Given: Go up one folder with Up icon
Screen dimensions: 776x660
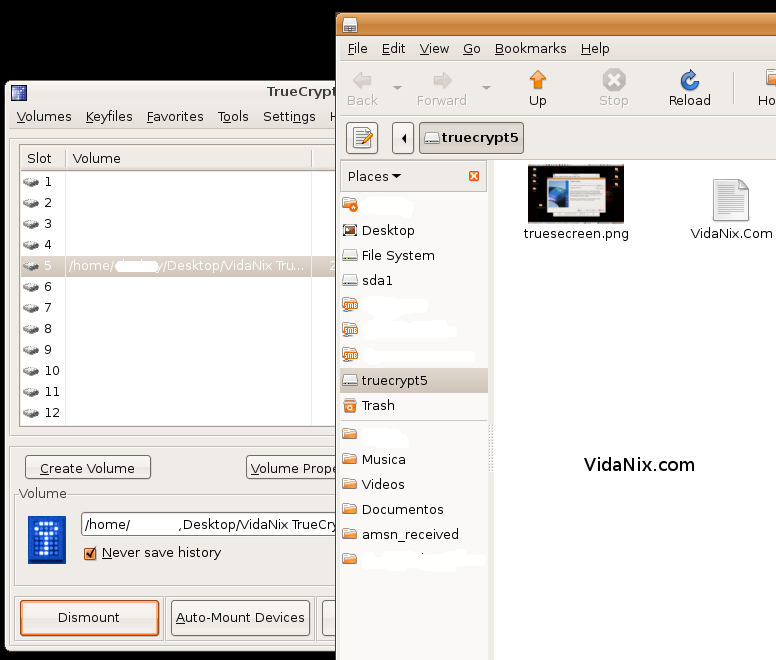Looking at the screenshot, I should 537,89.
